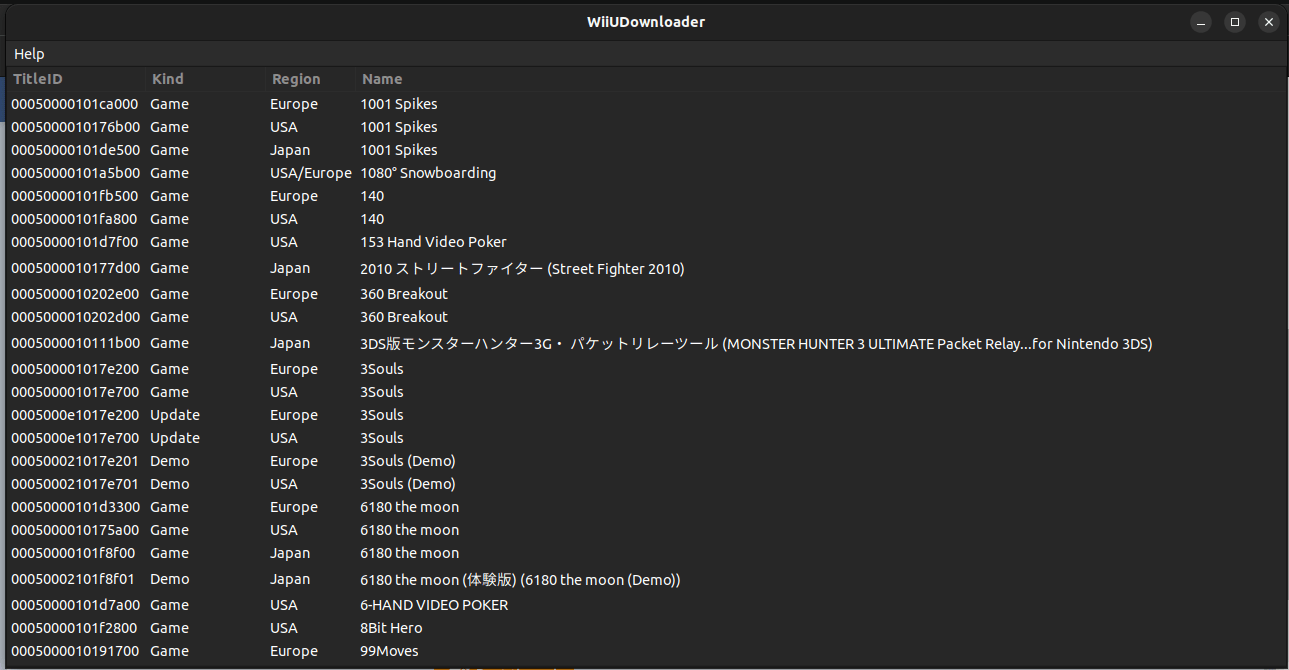The image size is (1289, 670).
Task: Select 1080° Snowboarding in the list
Action: pos(428,173)
